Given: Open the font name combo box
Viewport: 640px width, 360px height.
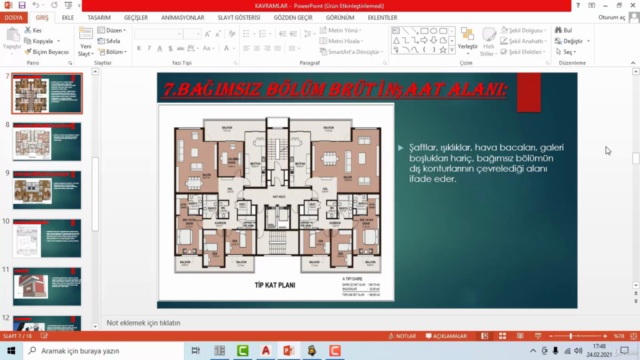Looking at the screenshot, I should (x=158, y=34).
